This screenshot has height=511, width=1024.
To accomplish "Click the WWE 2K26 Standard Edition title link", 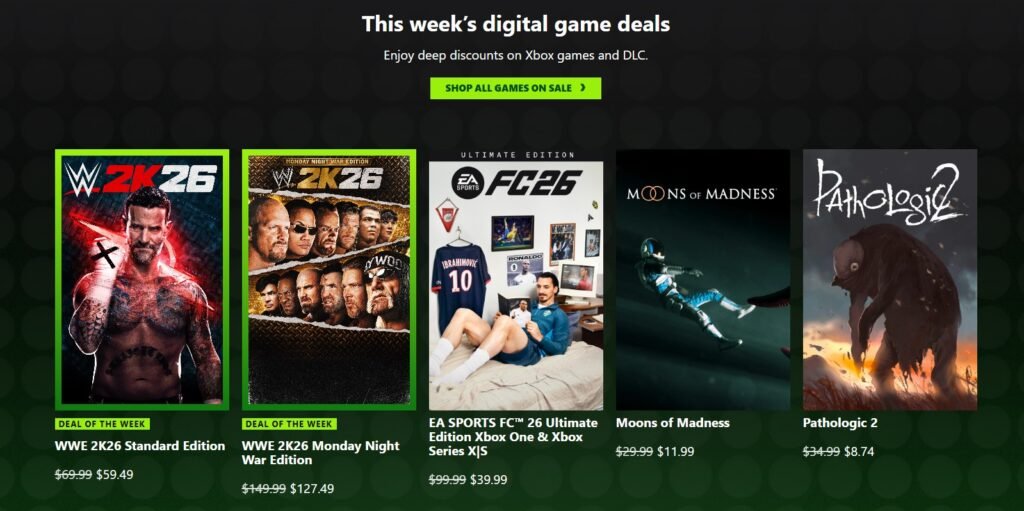I will 140,446.
